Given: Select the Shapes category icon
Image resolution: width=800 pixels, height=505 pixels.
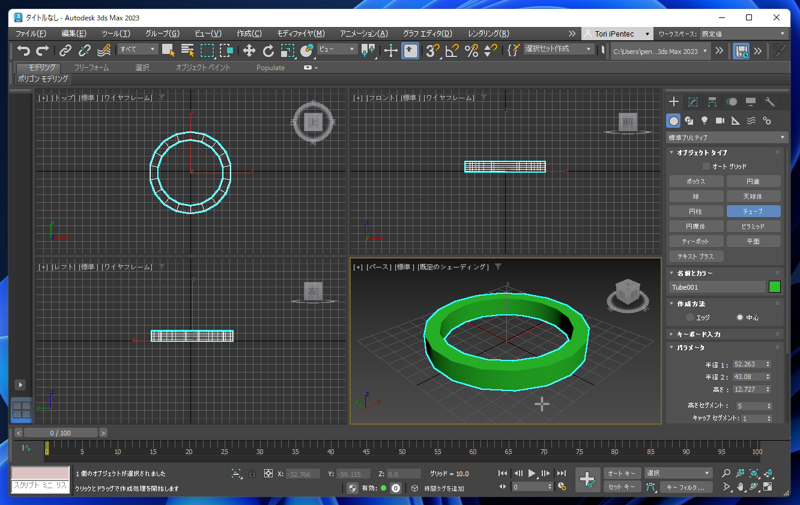Looking at the screenshot, I should [x=689, y=121].
